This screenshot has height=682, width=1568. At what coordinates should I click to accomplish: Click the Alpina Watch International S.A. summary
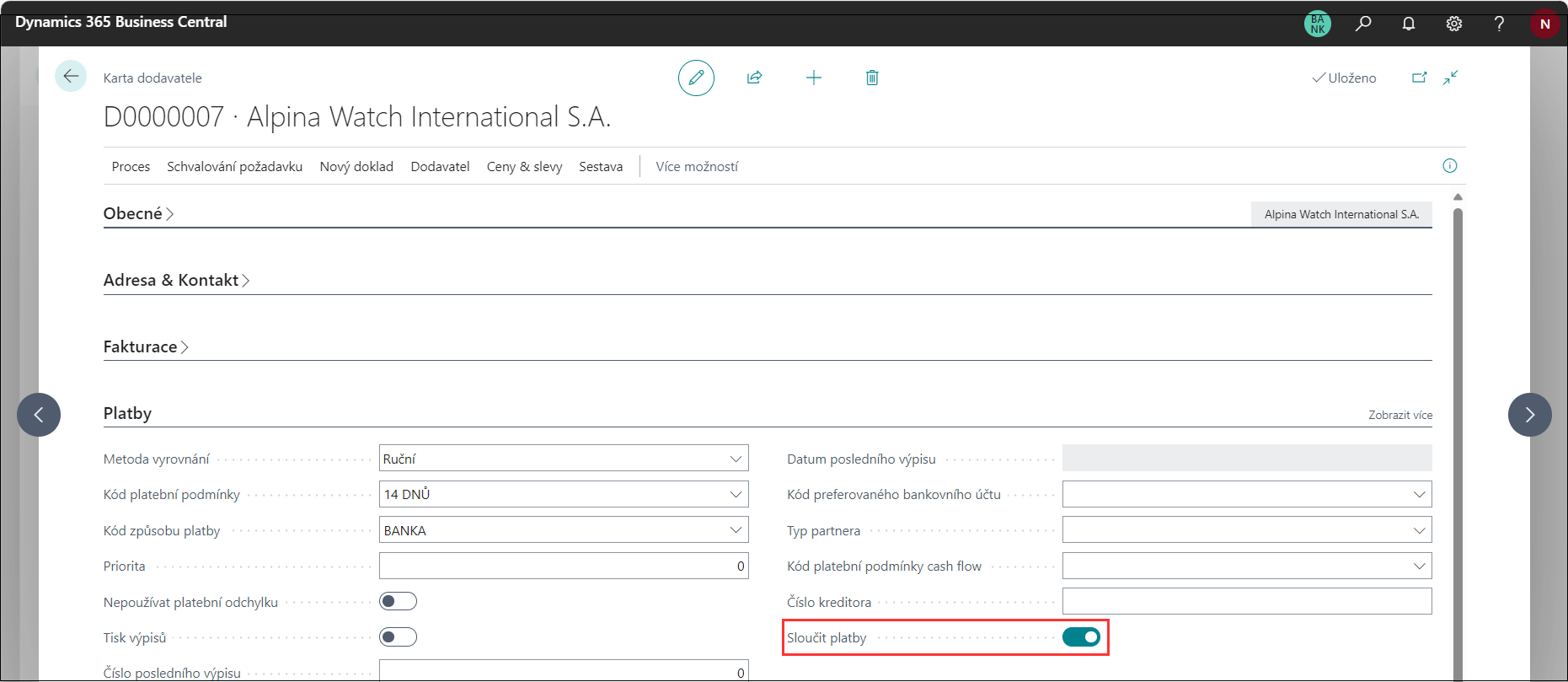(x=1341, y=214)
